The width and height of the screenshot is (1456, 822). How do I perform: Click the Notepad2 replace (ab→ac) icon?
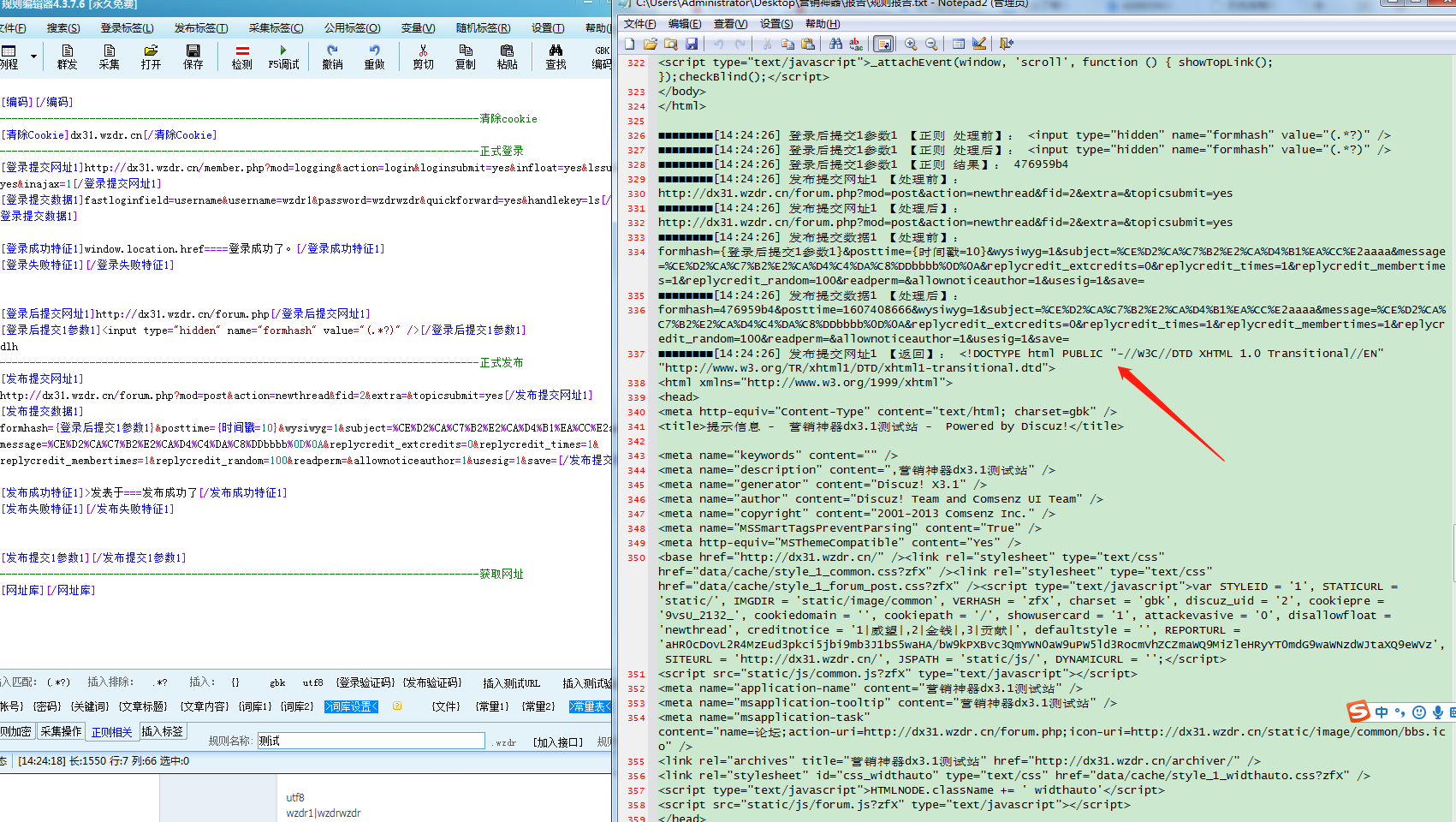[856, 44]
